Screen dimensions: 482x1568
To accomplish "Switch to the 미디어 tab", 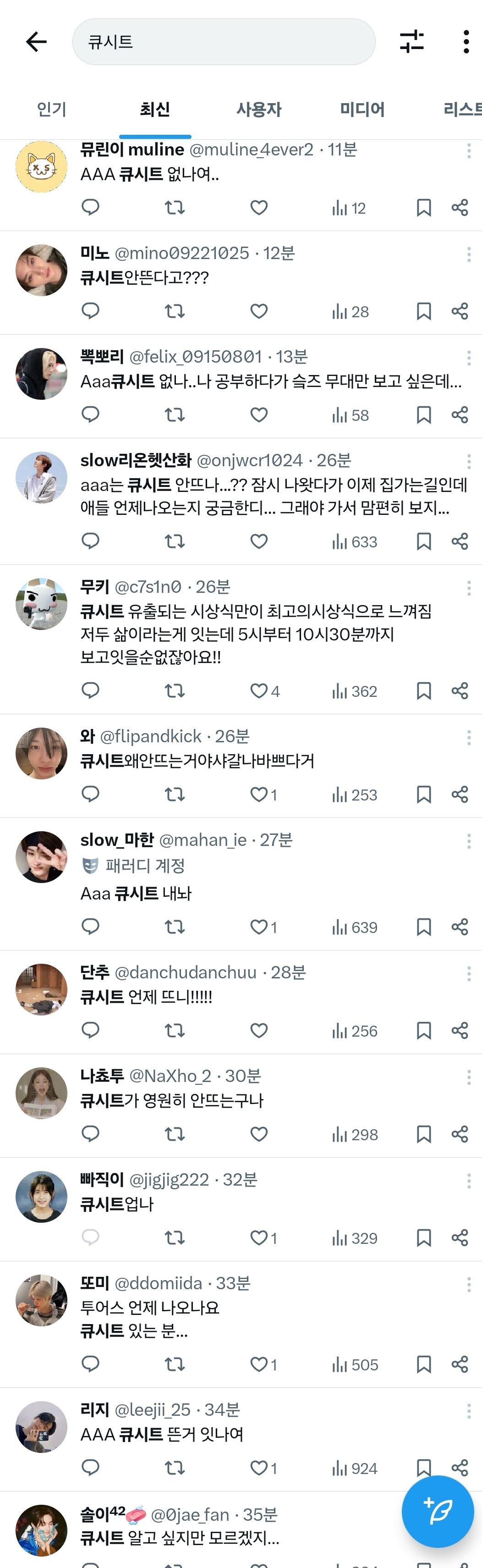I will 362,110.
